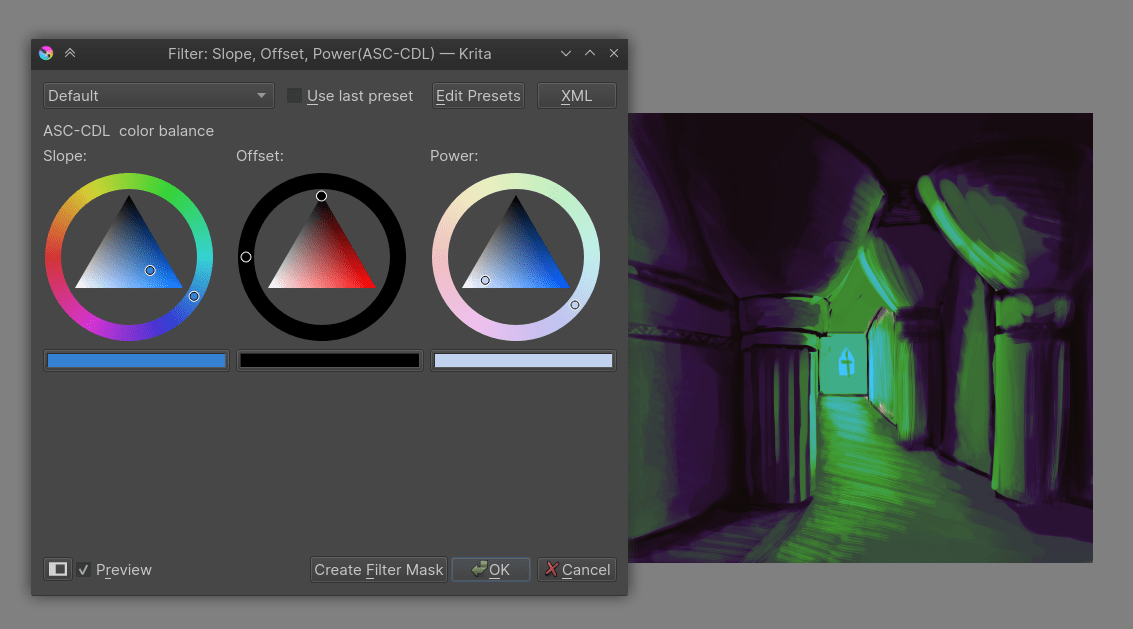Toggle the split preview icon beside Preview

click(58, 569)
